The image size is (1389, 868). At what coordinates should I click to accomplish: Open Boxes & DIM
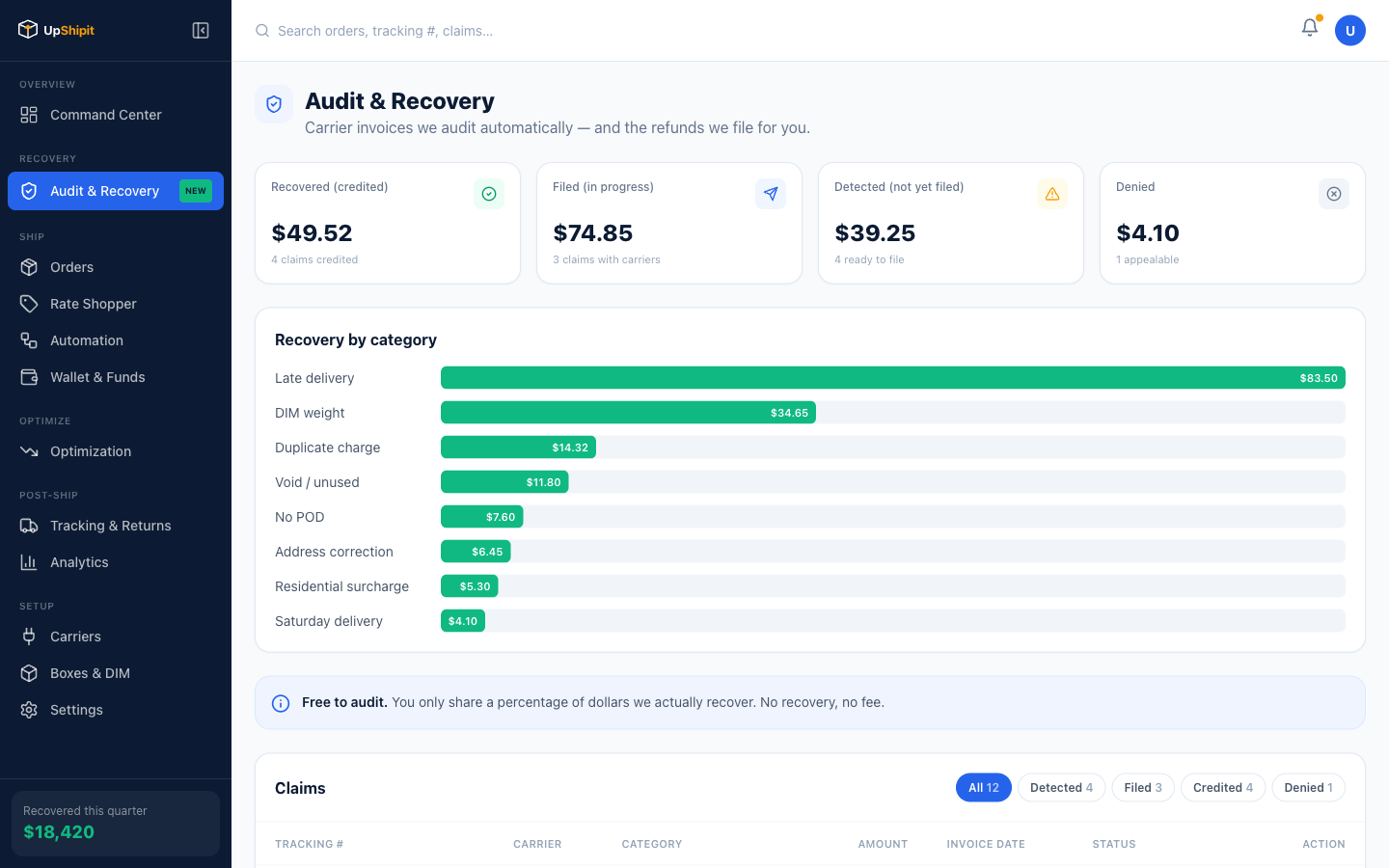point(116,673)
